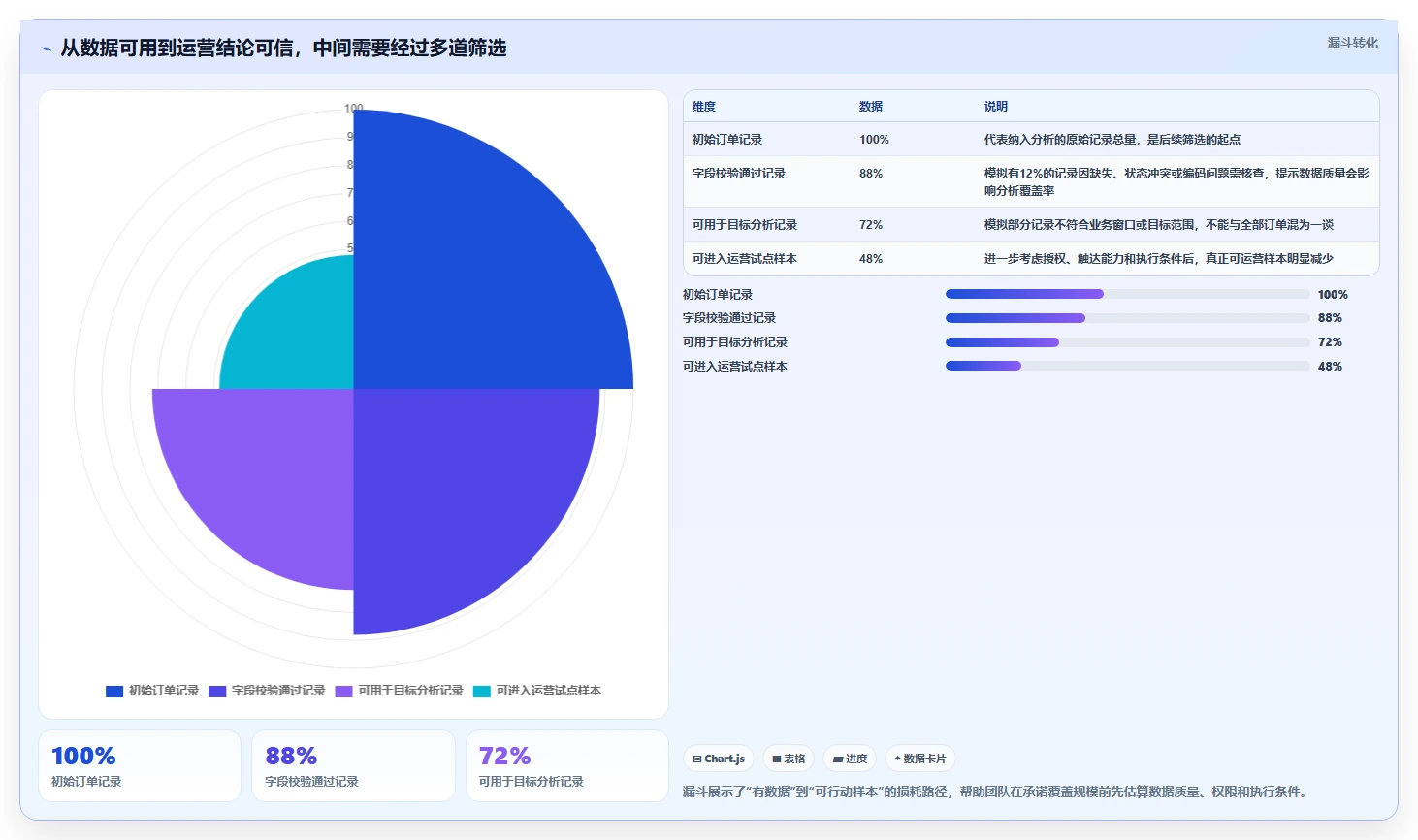Click the 初始订单记录 progress list label
This screenshot has width=1418, height=840.
pos(718,295)
